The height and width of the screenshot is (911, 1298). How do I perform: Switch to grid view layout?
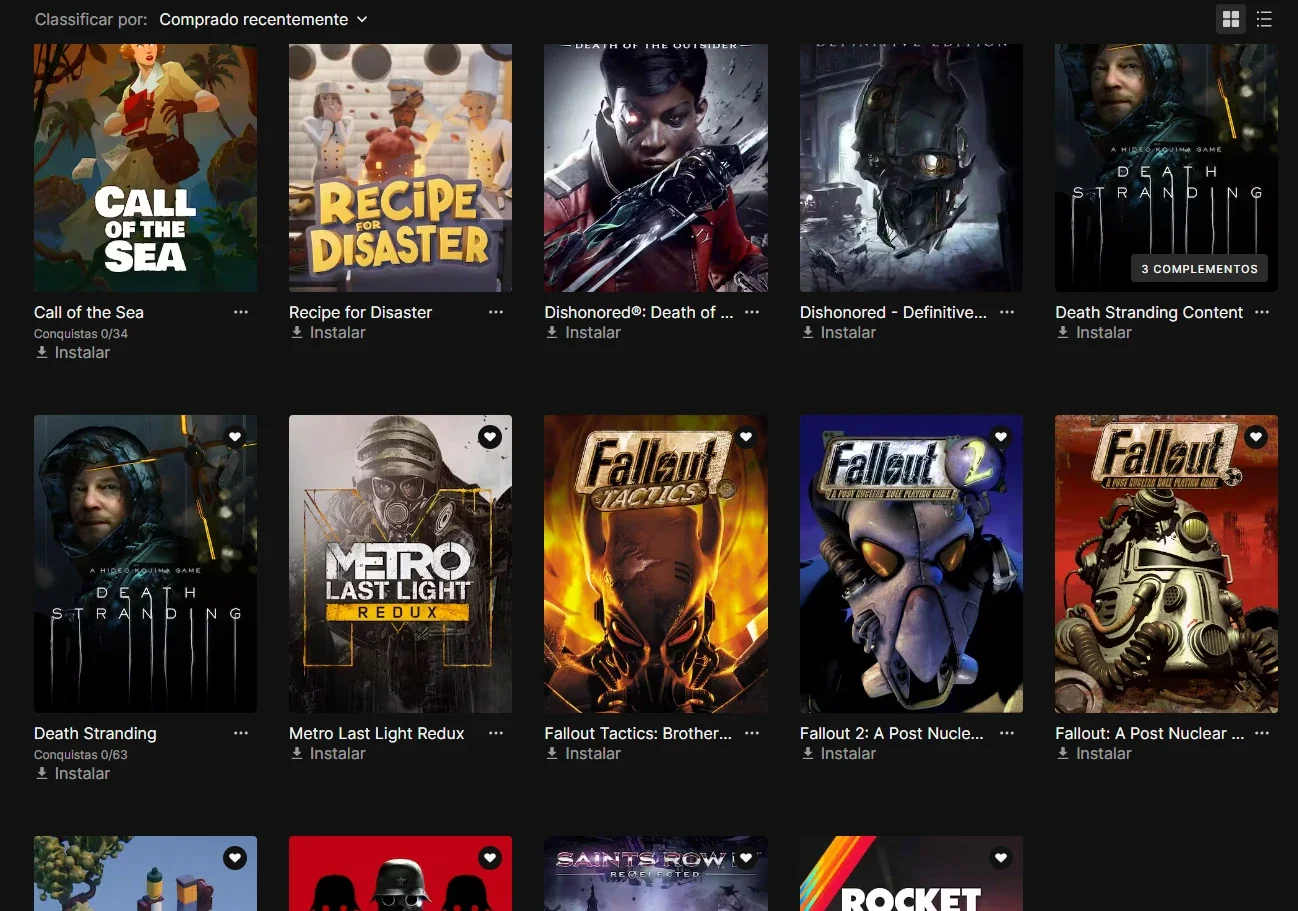(1231, 19)
